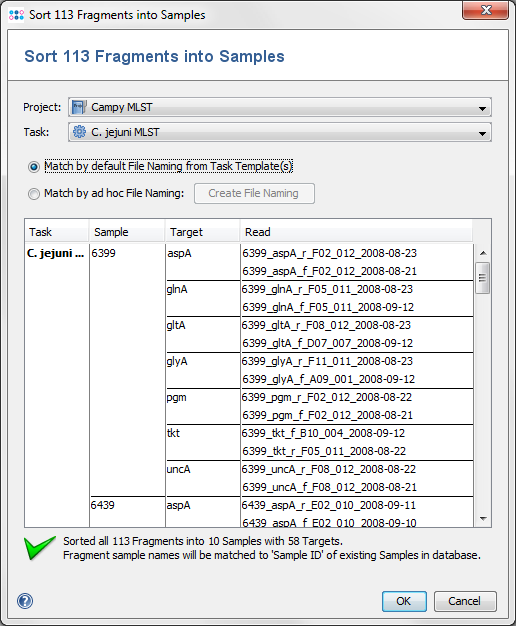
Task: Select read 6399_glnA_r_F05_011_2008-08-23
Action: (327, 289)
